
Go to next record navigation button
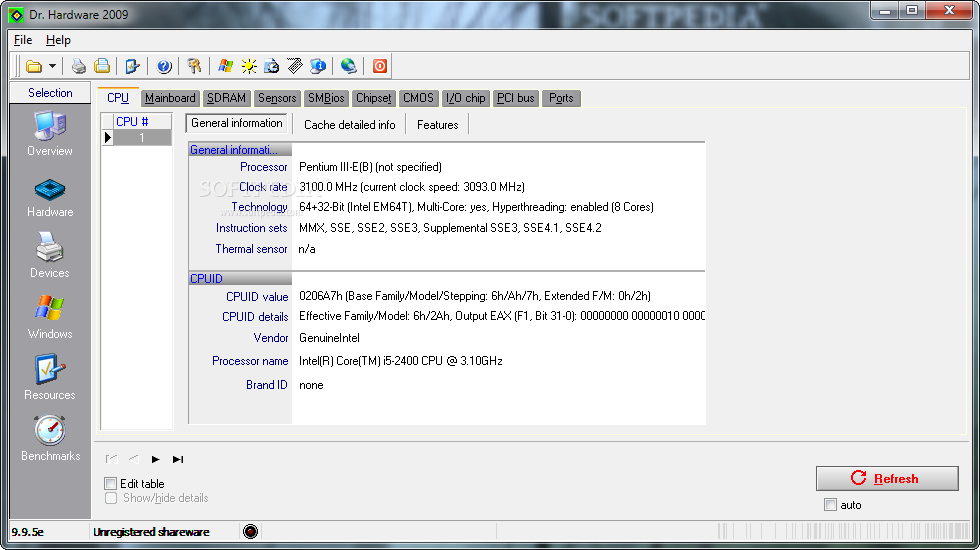156,459
